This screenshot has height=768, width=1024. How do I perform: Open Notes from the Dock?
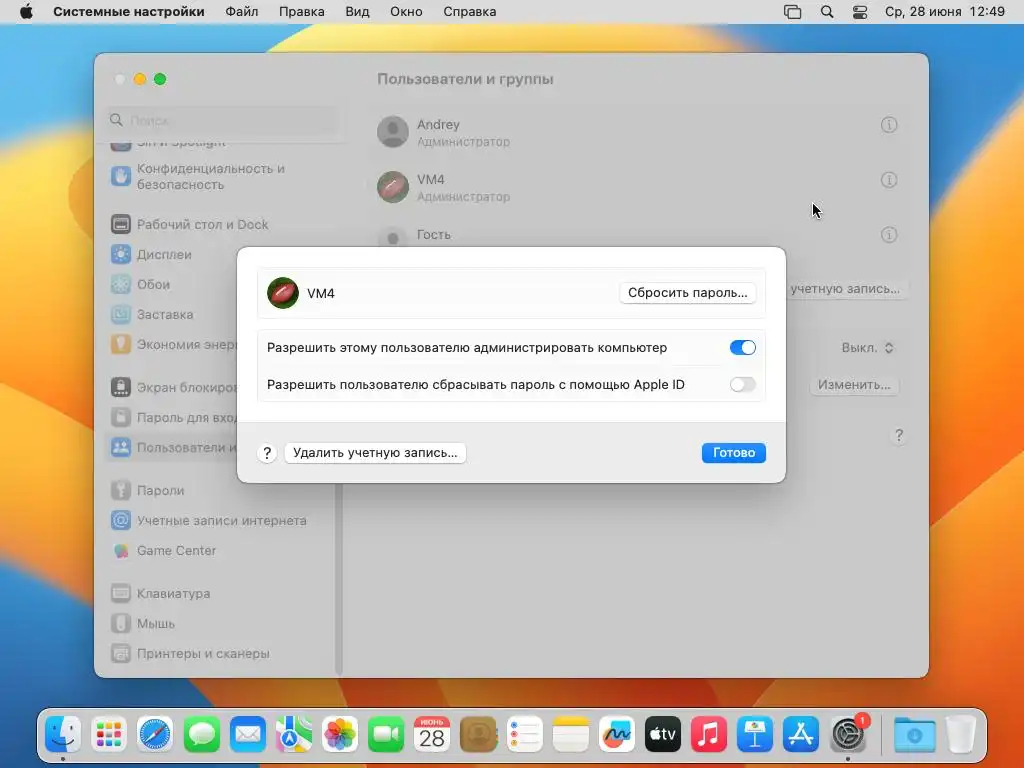(571, 734)
